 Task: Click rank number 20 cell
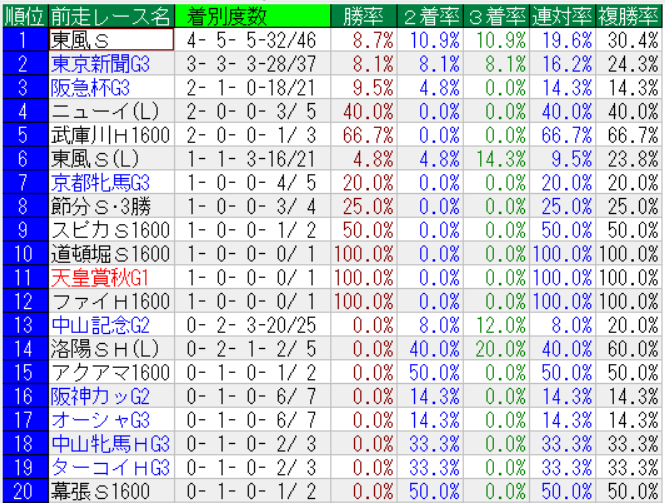[x=23, y=491]
